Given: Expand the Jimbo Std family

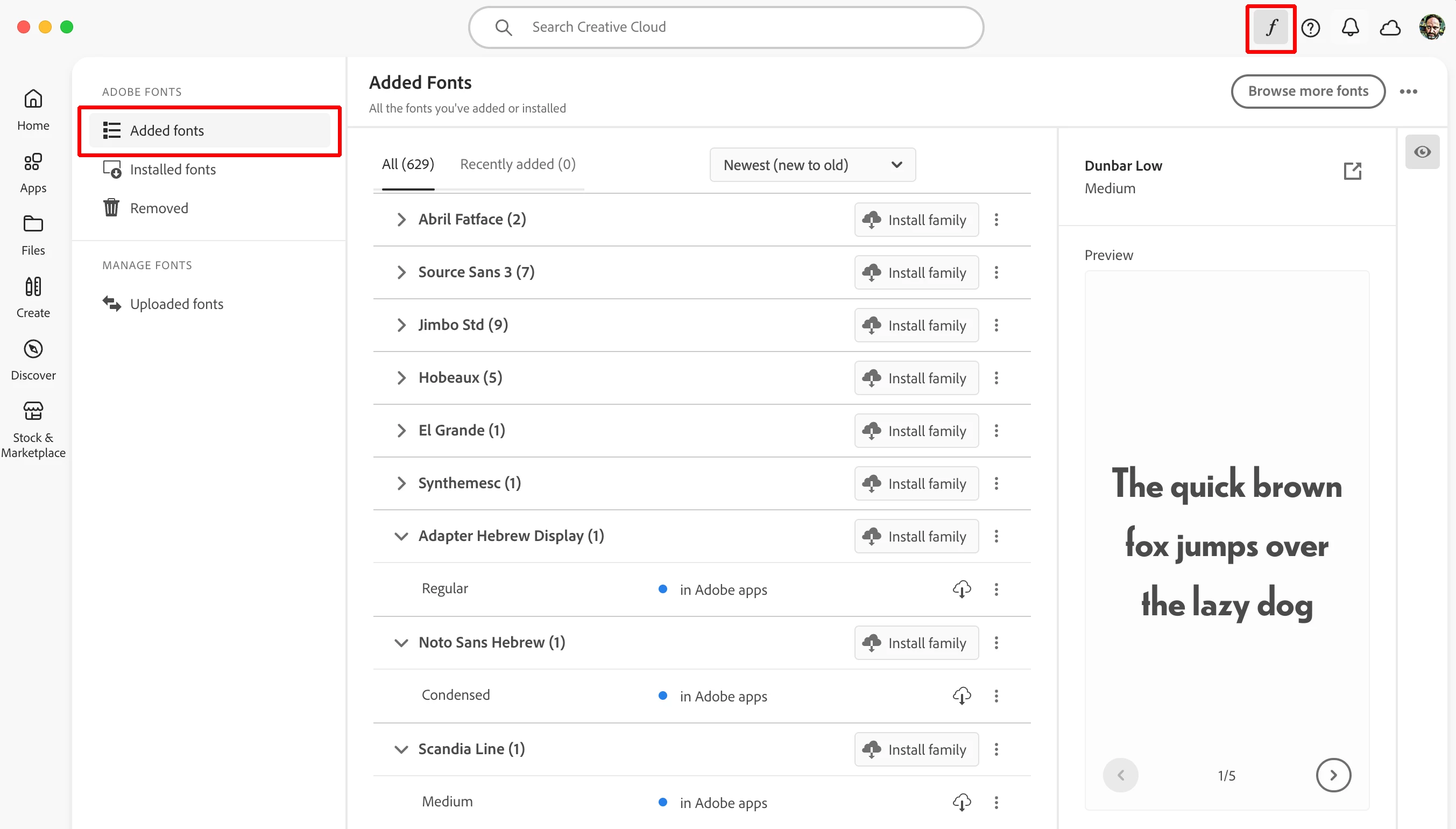Looking at the screenshot, I should coord(401,325).
